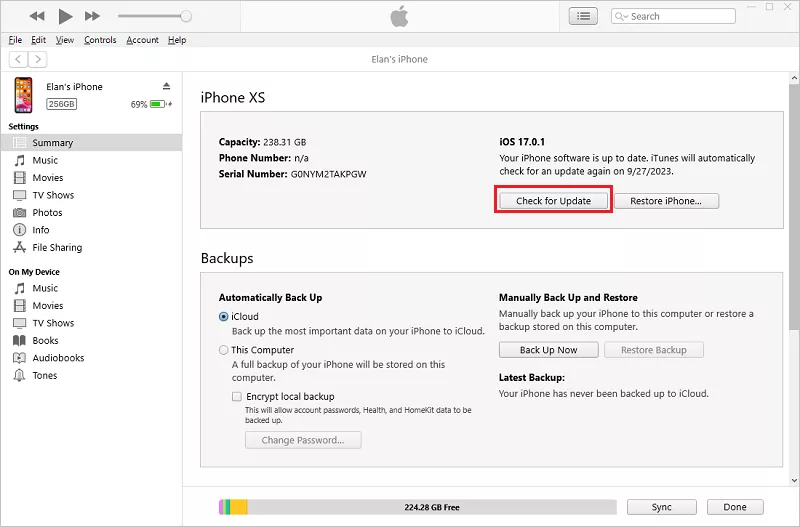Click the Apple logo in header
Viewport: 800px width, 527px height.
[399, 16]
